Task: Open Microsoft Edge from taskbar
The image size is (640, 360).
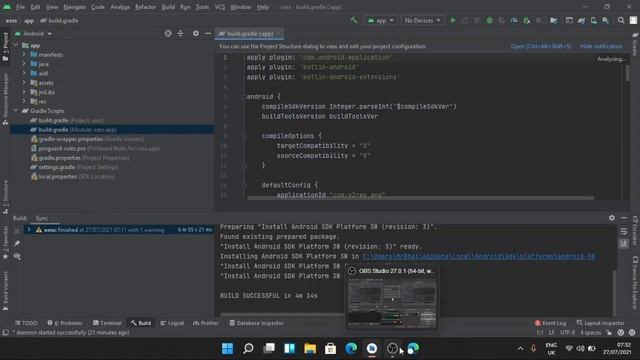Action: 351,349
